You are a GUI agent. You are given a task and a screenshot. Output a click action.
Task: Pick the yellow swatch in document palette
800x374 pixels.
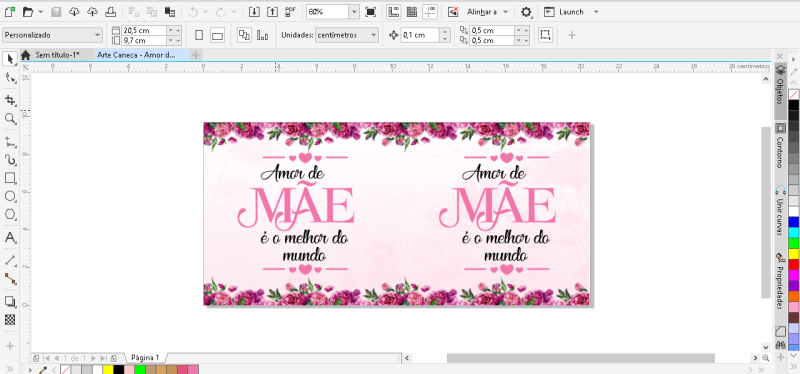click(108, 369)
